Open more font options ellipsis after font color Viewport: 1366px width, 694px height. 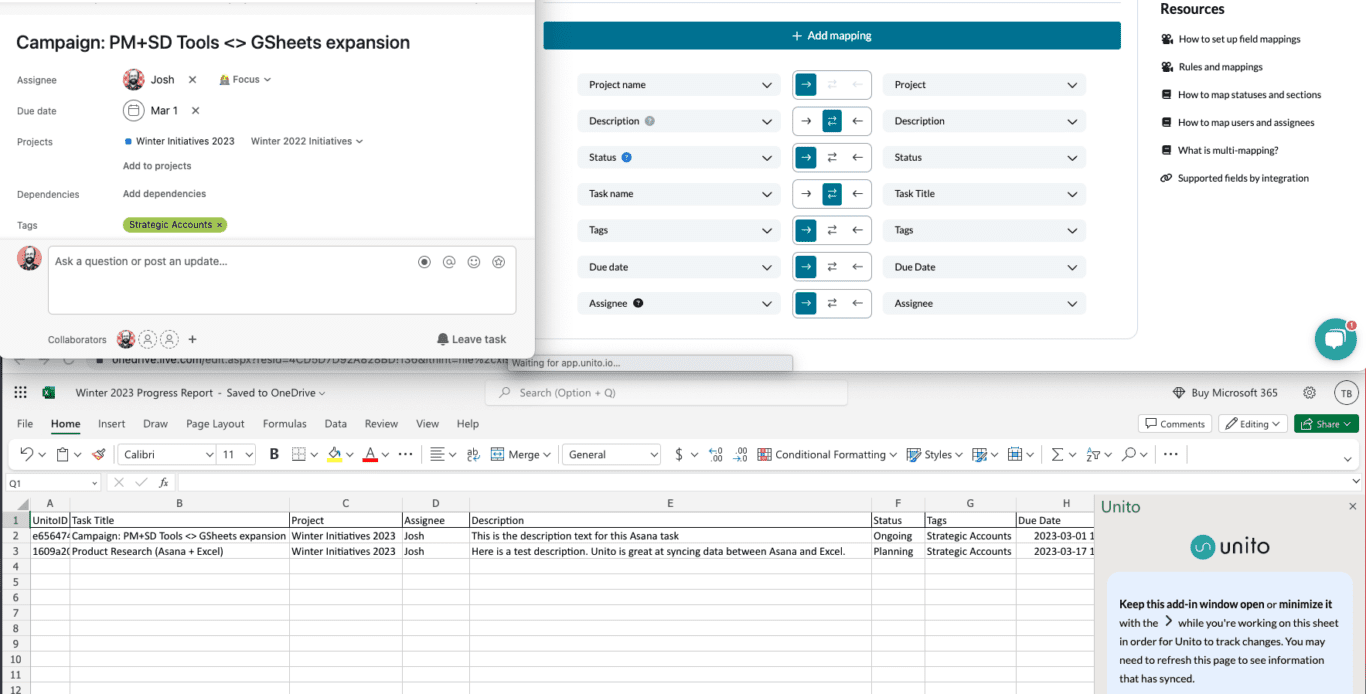pos(405,454)
